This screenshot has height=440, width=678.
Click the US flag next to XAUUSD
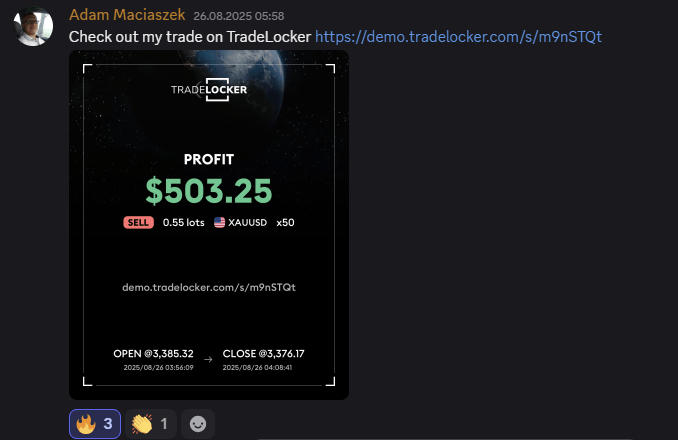click(220, 223)
